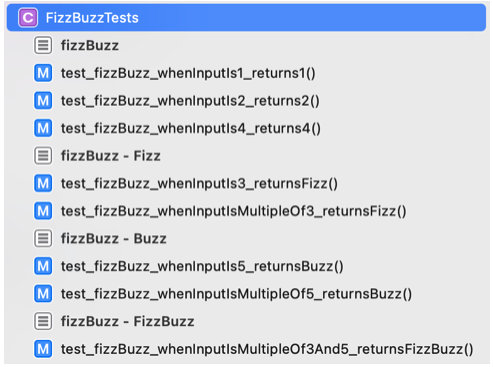Image resolution: width=493 pixels, height=367 pixels.
Task: Click the M icon for whenInputIs1_returns1 test
Action: click(43, 73)
